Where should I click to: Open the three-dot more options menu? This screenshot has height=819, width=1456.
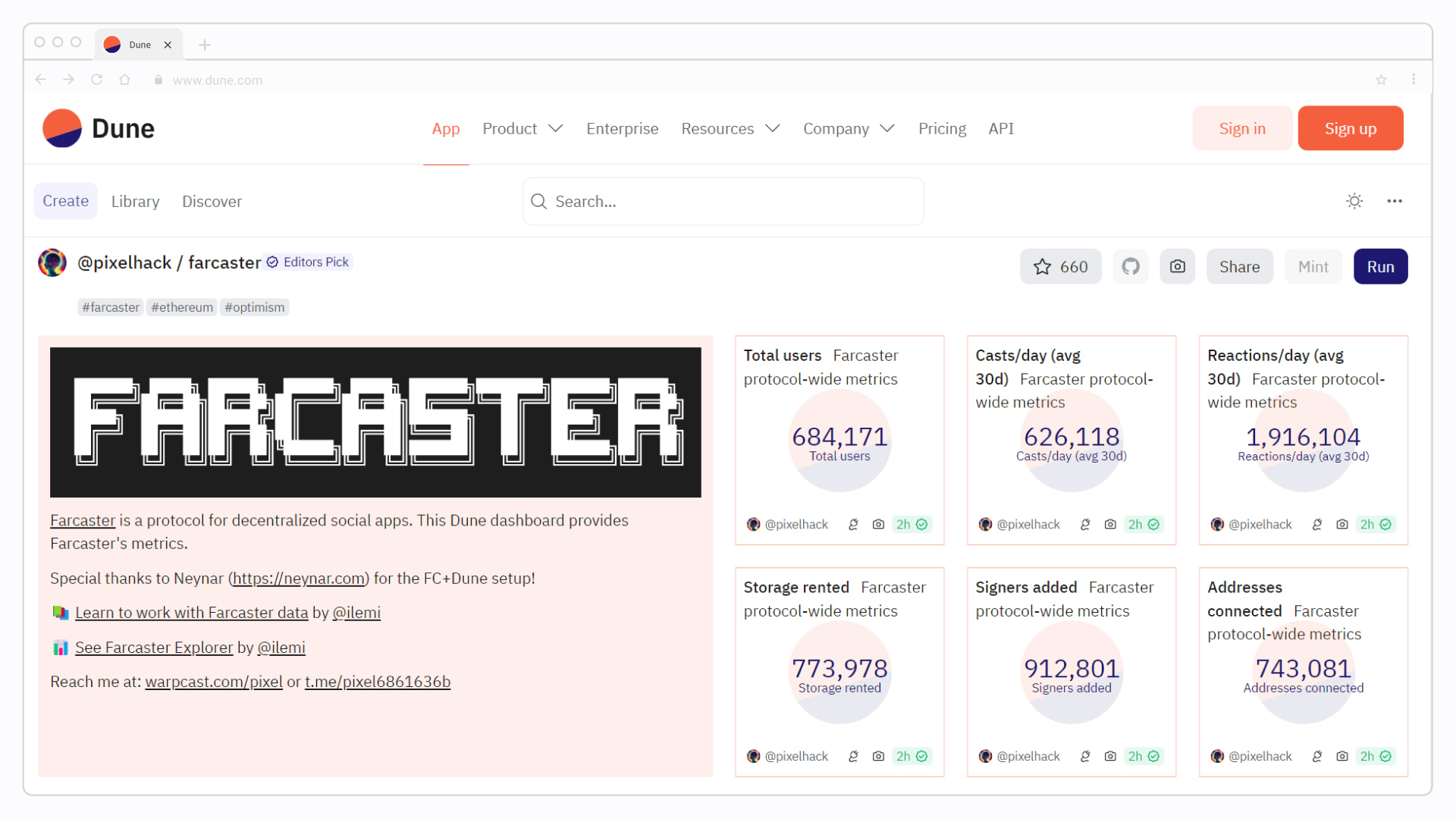click(1395, 201)
